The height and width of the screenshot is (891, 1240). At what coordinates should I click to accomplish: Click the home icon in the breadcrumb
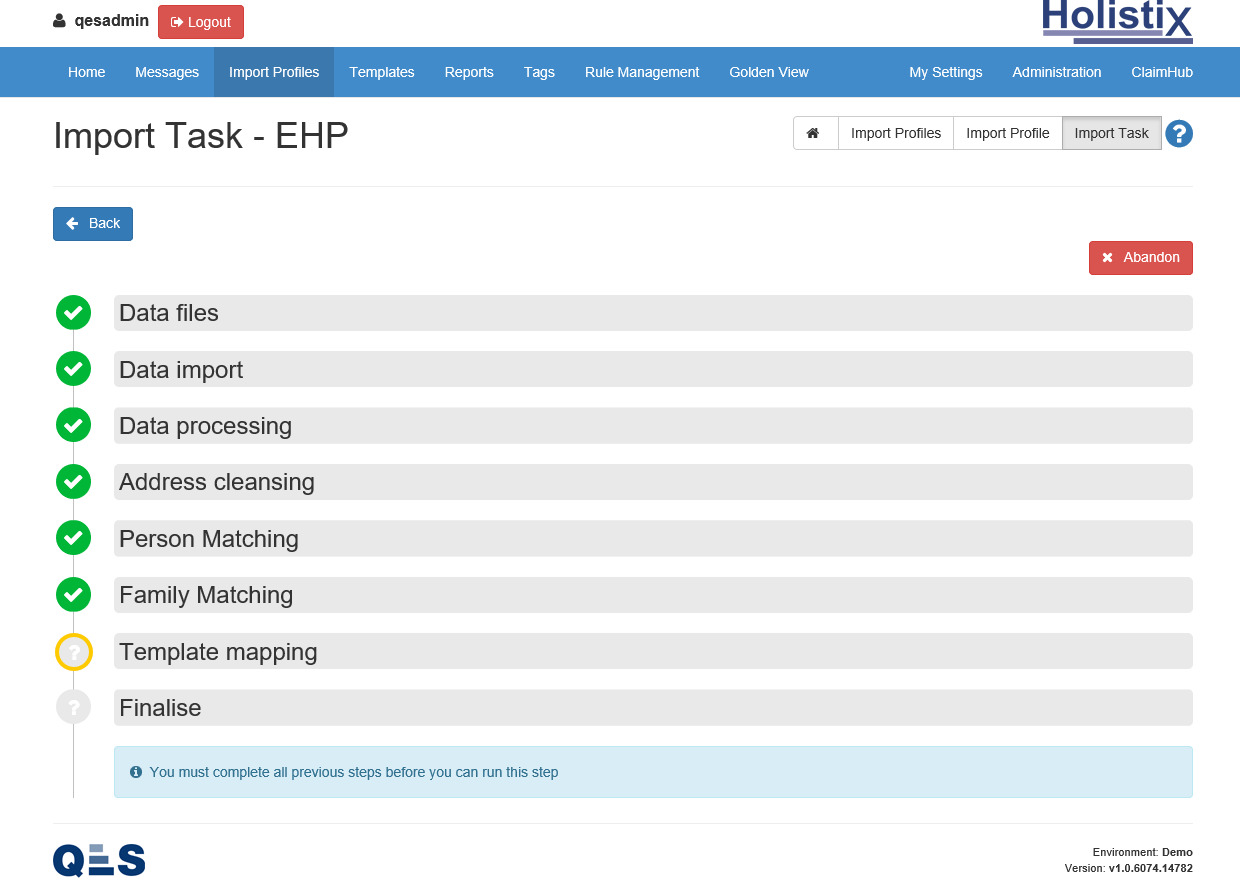[x=814, y=133]
